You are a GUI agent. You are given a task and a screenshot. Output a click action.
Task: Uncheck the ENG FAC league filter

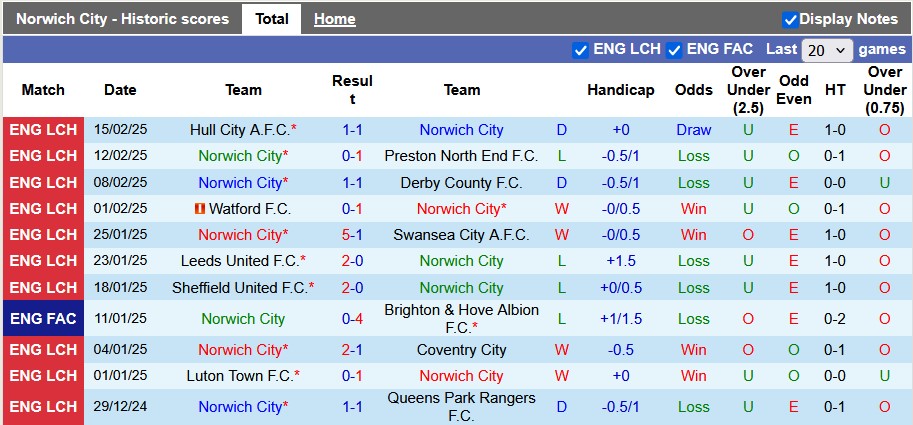(x=674, y=50)
